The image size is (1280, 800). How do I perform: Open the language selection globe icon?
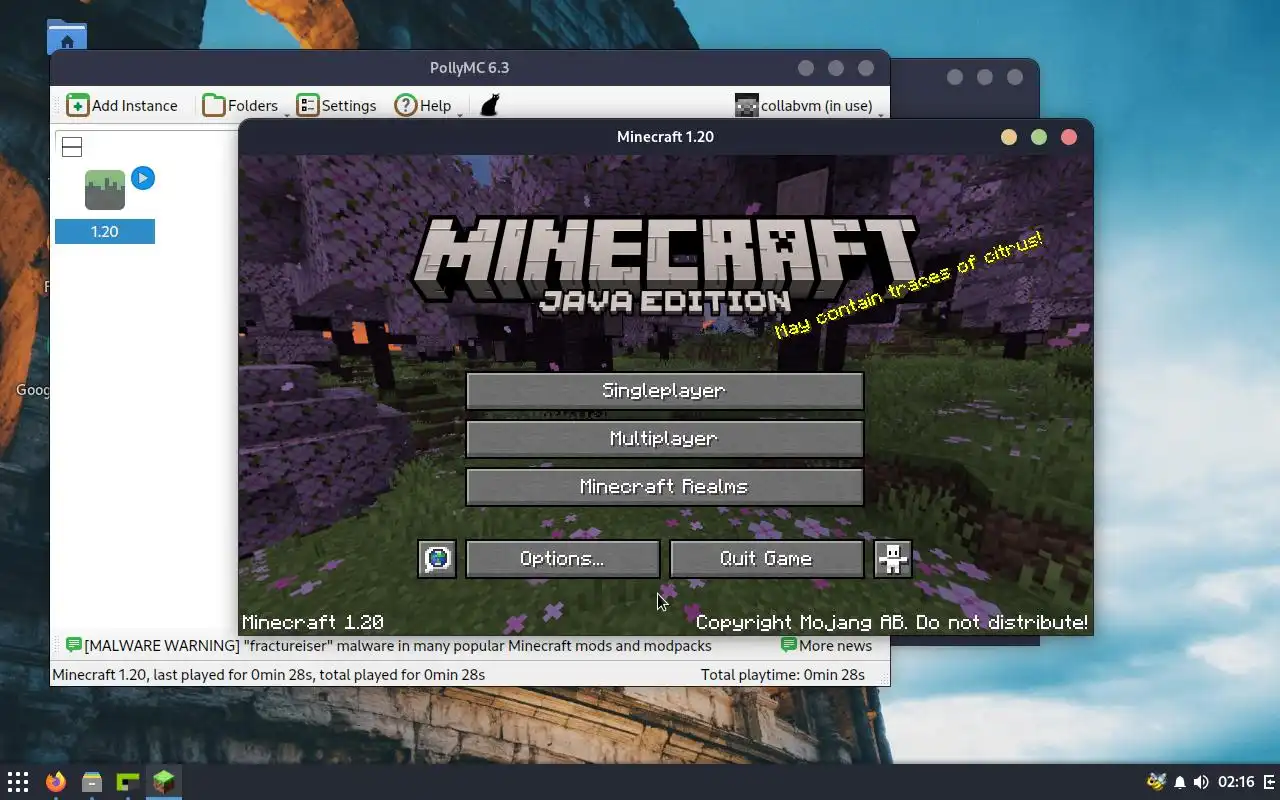[x=437, y=559]
